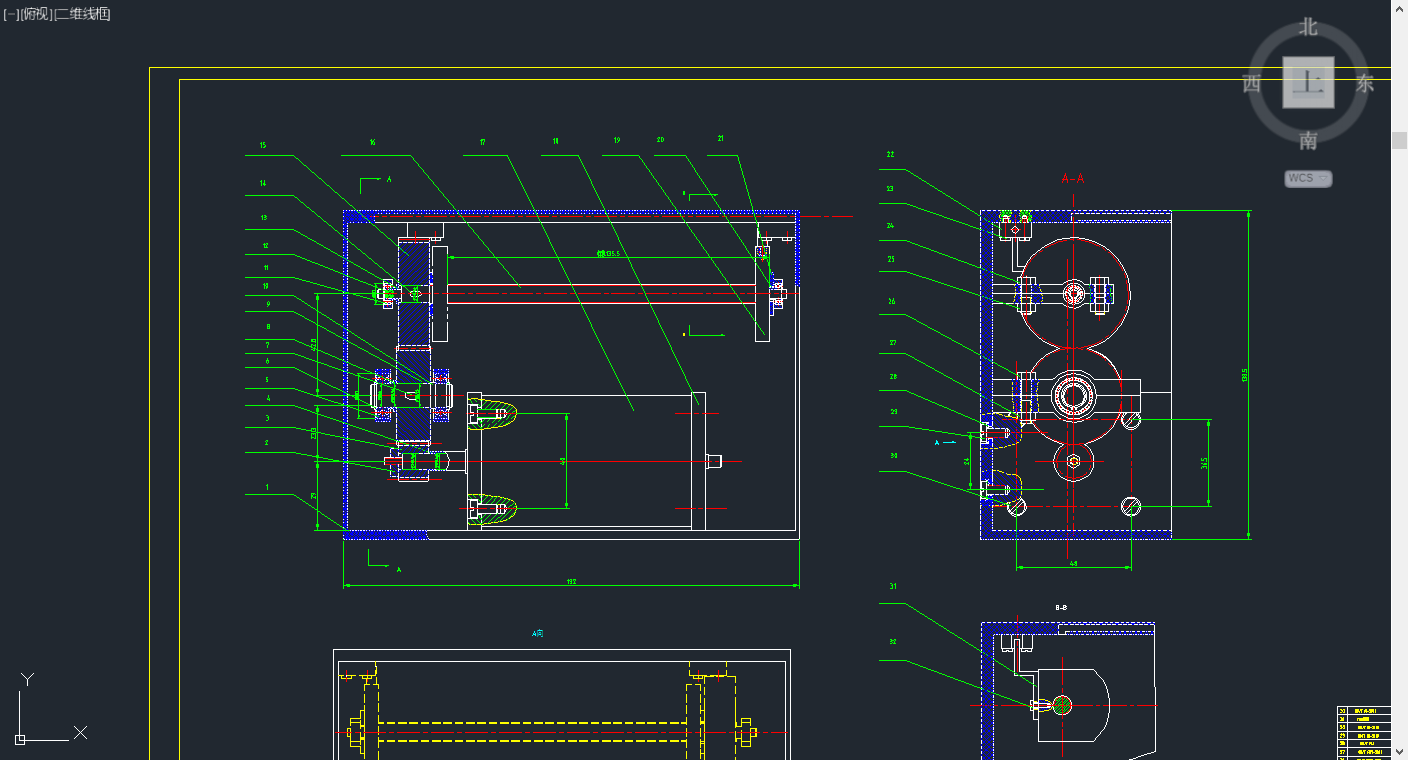Select part balloon number 21

pyautogui.click(x=720, y=139)
